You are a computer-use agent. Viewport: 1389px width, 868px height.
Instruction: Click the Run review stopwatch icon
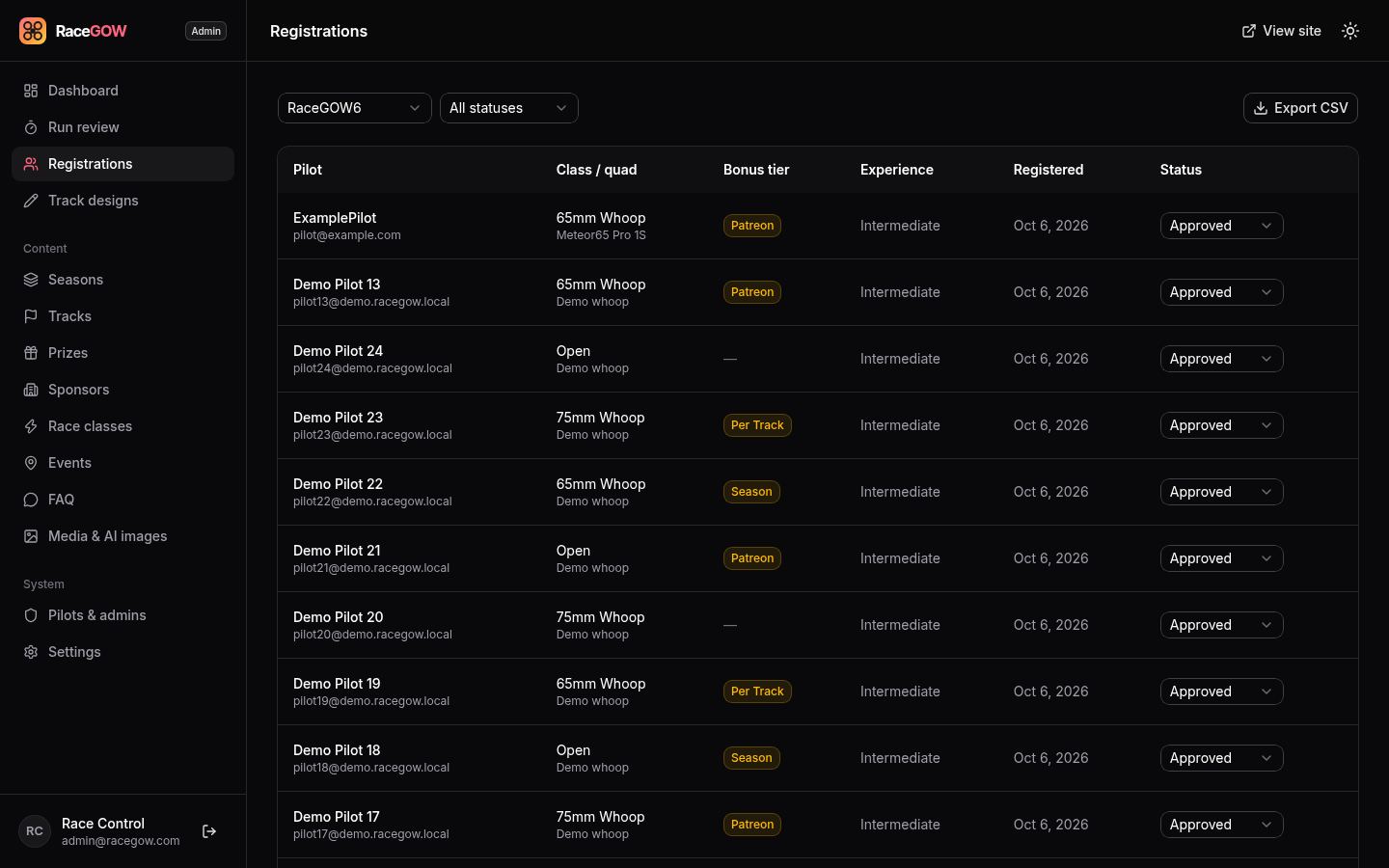pyautogui.click(x=31, y=127)
